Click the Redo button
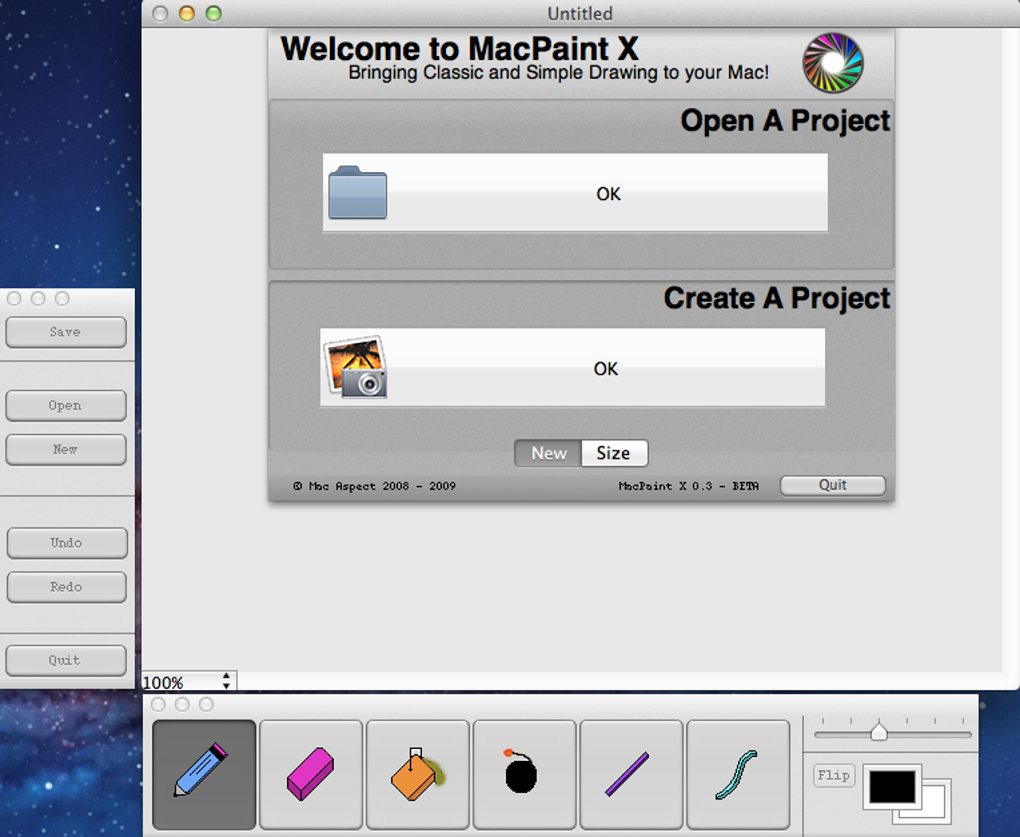The height and width of the screenshot is (837, 1020). [67, 587]
